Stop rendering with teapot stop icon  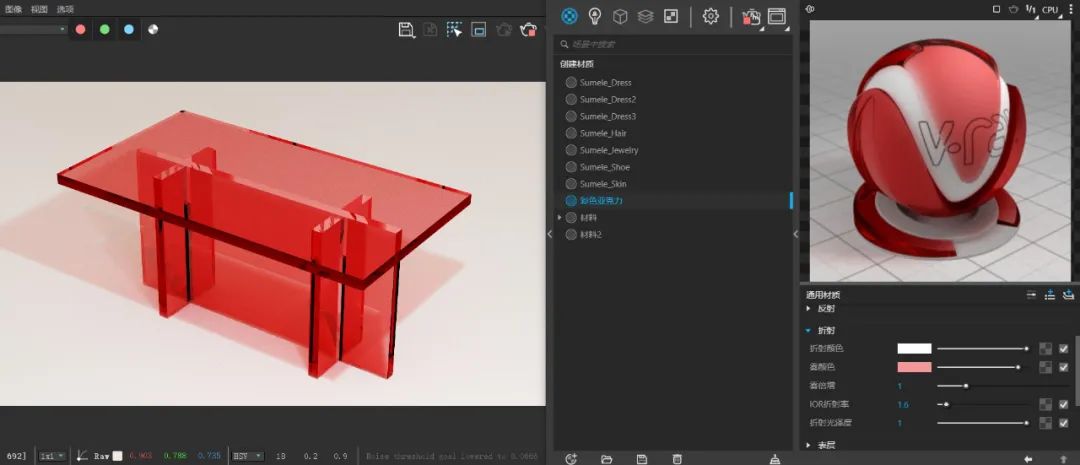coord(528,30)
